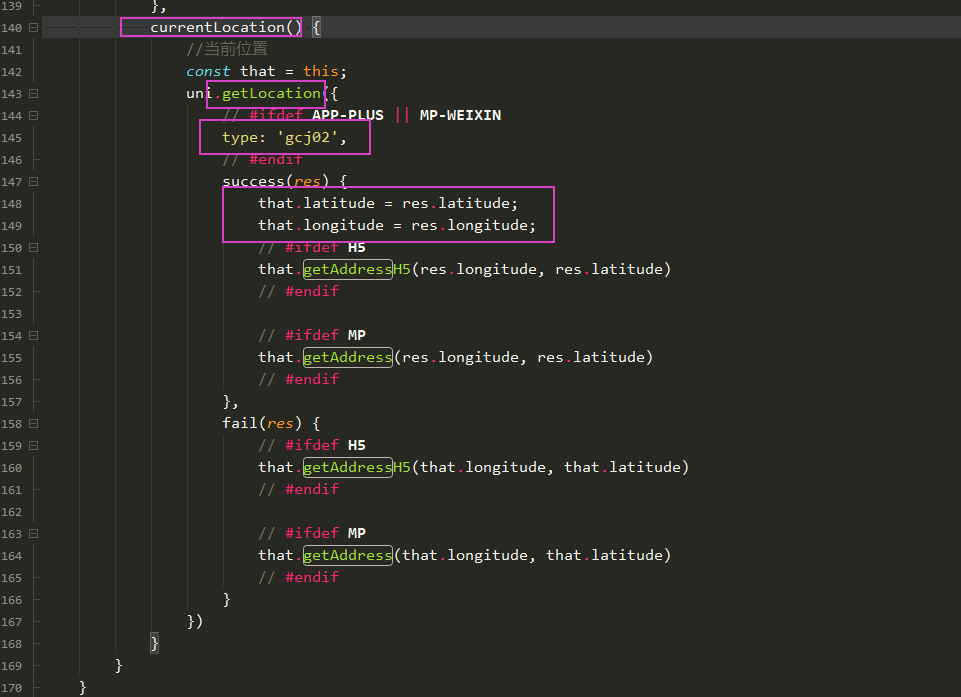Viewport: 961px width, 697px height.
Task: Click "#endif" on line 165
Action: click(x=312, y=577)
